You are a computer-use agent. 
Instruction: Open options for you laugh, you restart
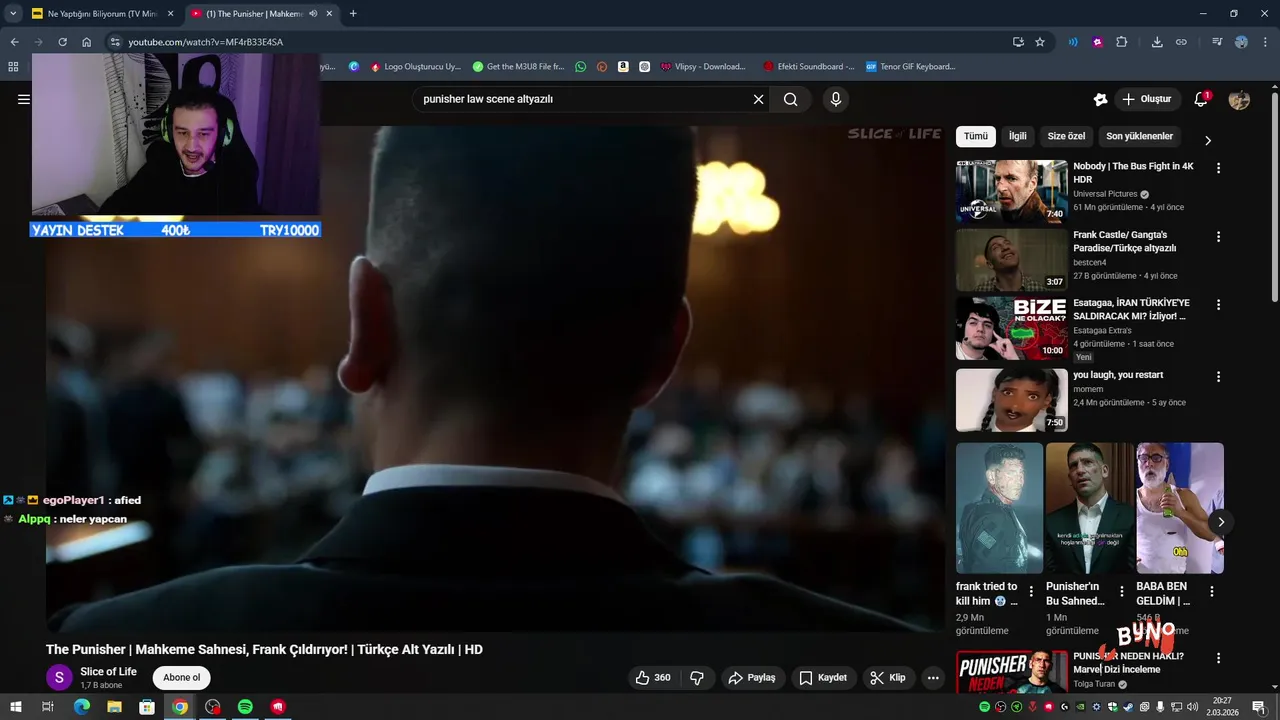click(x=1218, y=376)
